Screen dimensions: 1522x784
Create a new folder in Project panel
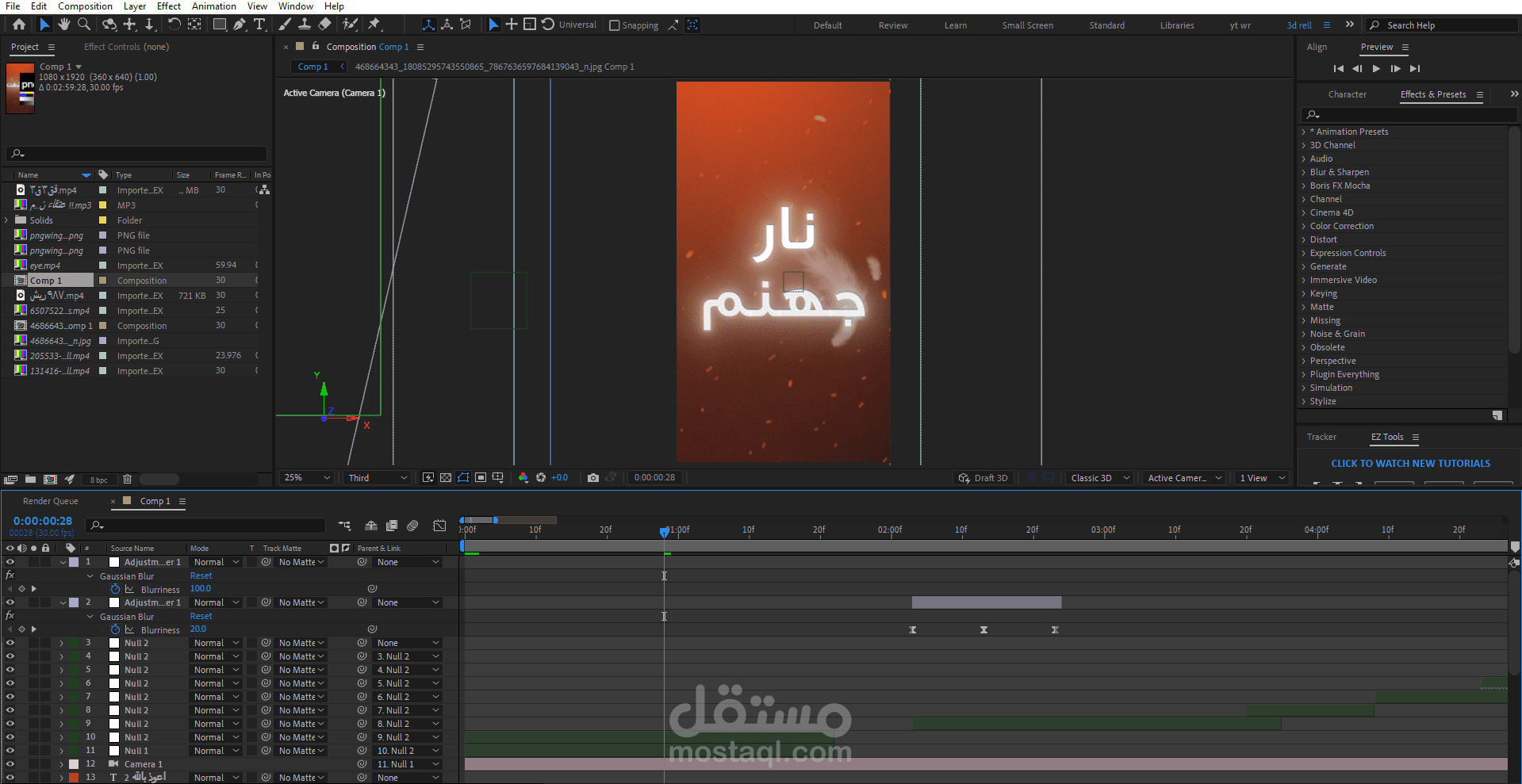click(x=30, y=479)
